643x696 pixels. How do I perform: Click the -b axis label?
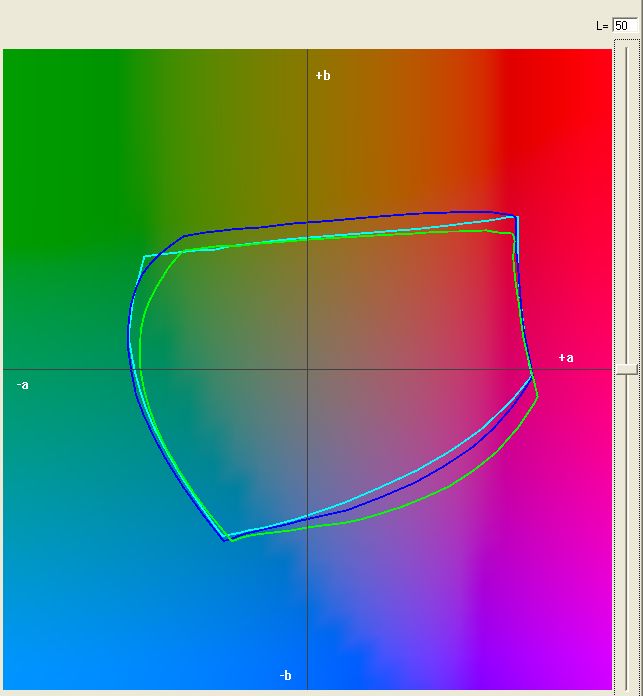pos(285,676)
